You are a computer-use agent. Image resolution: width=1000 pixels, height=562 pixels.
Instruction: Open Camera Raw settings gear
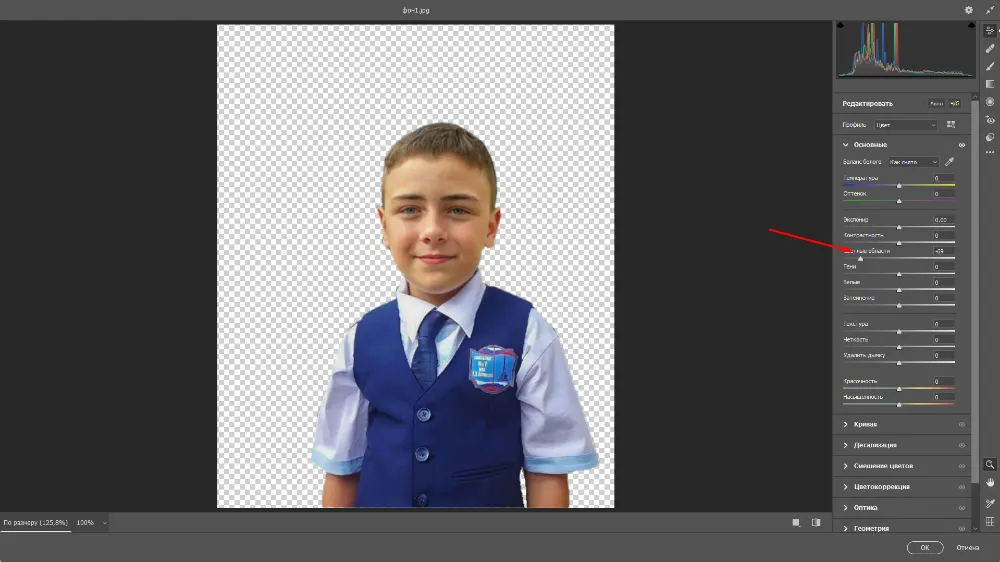(968, 9)
